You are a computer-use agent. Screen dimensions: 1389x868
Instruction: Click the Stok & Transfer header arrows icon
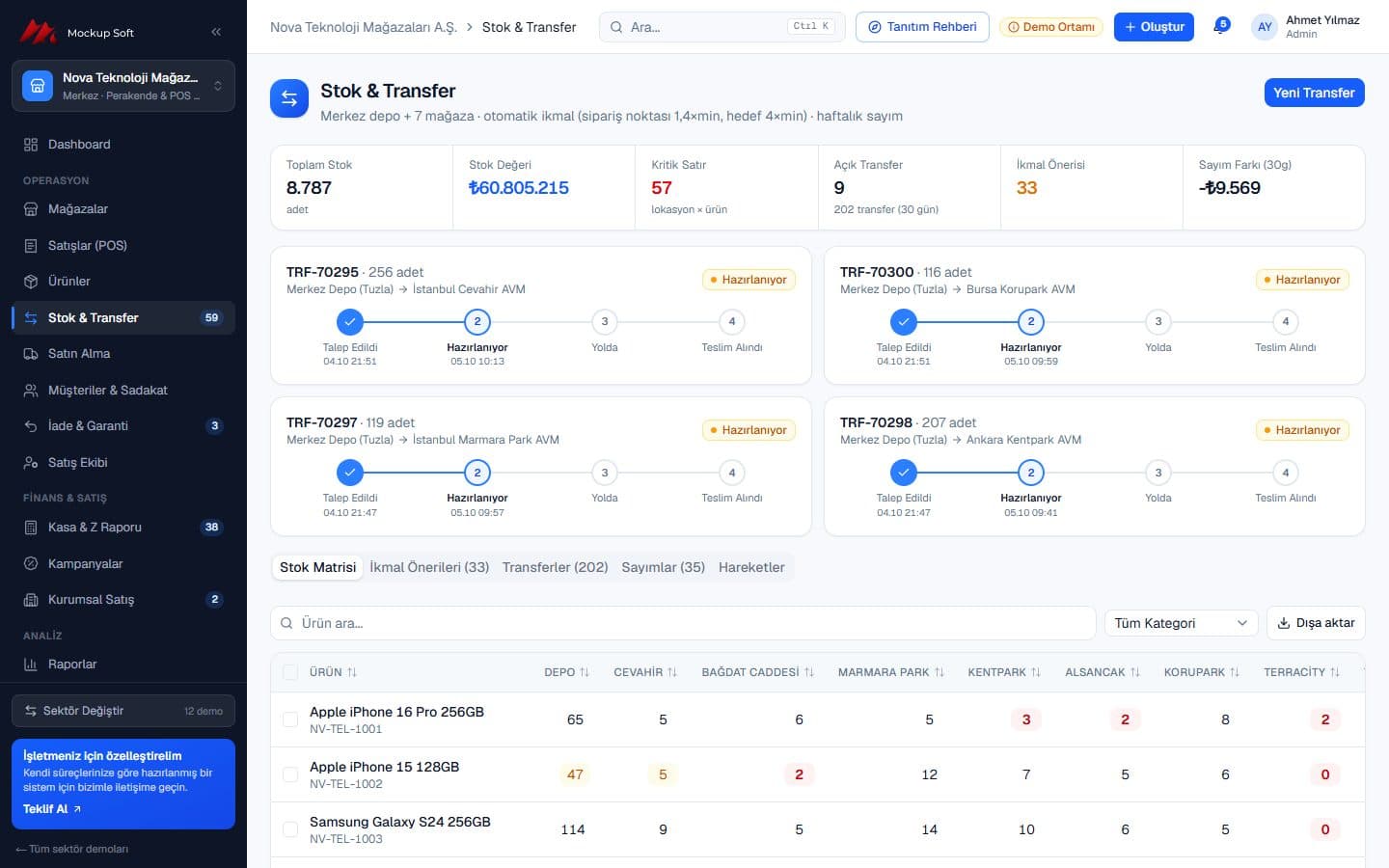coord(289,98)
